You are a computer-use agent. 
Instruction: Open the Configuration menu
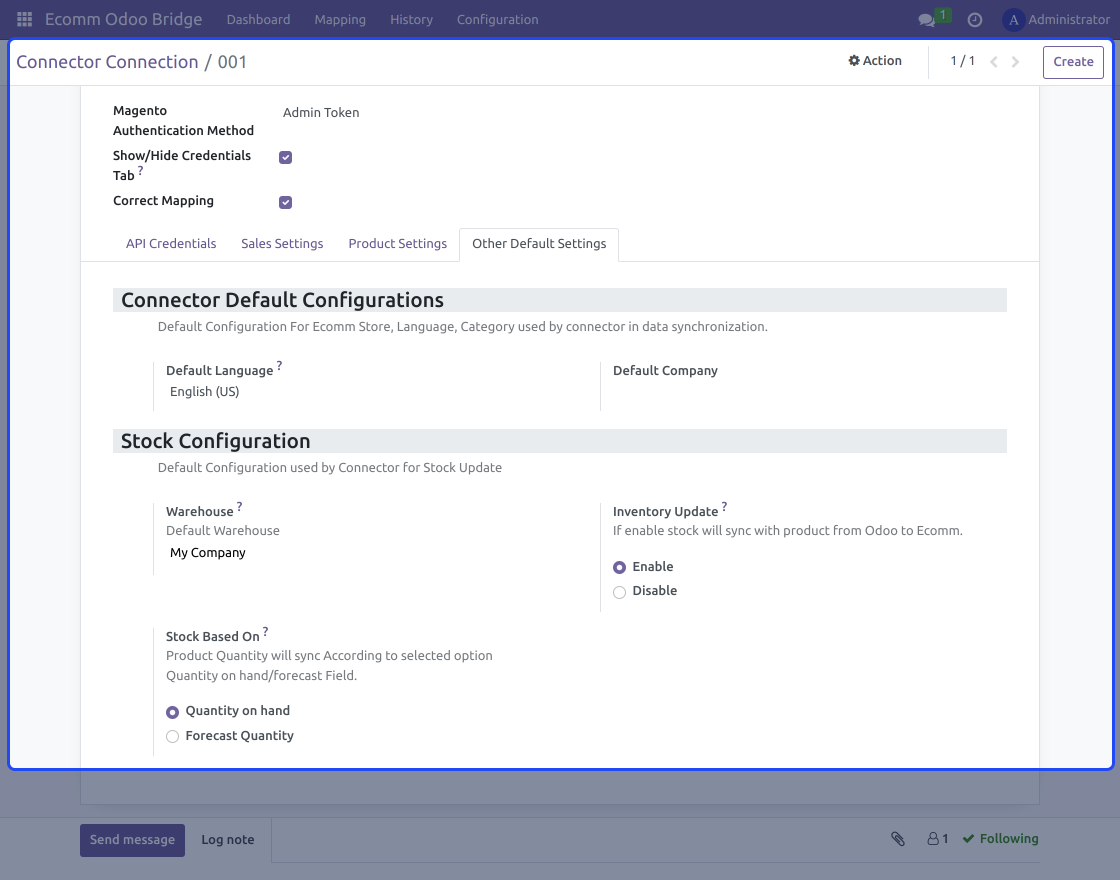click(498, 19)
